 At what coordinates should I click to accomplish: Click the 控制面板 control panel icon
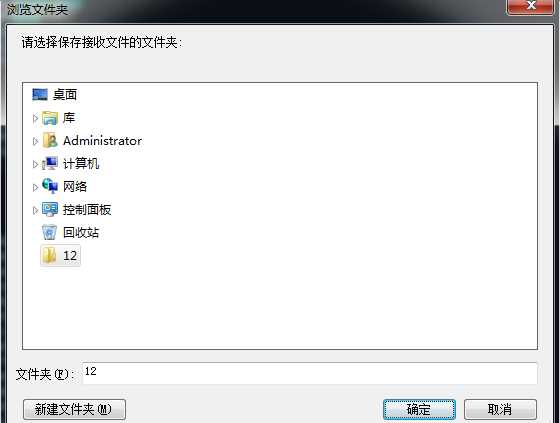[x=50, y=210]
